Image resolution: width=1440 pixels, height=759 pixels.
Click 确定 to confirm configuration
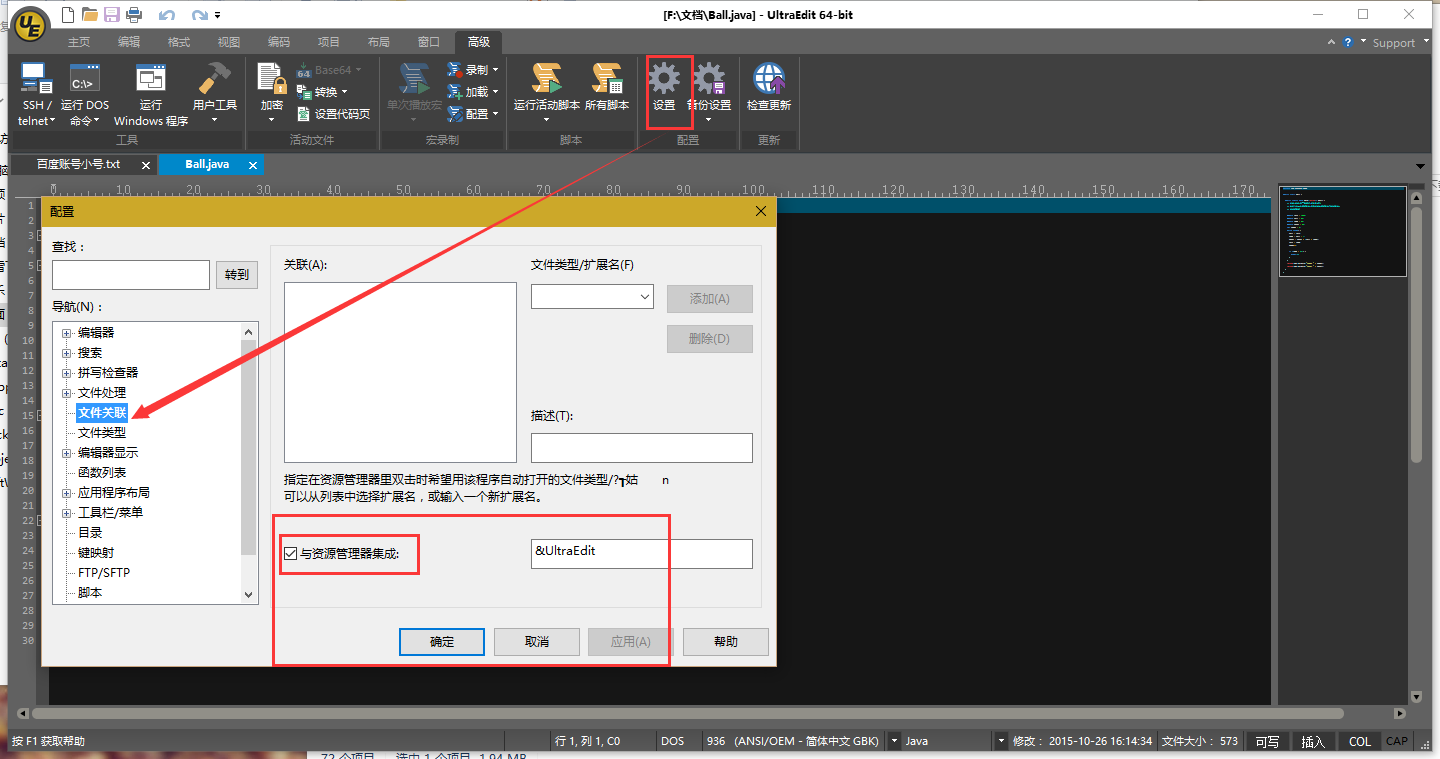pyautogui.click(x=442, y=642)
